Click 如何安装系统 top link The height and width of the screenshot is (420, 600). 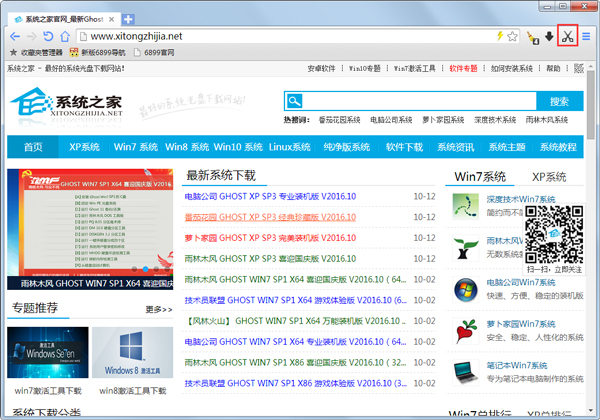(512, 68)
